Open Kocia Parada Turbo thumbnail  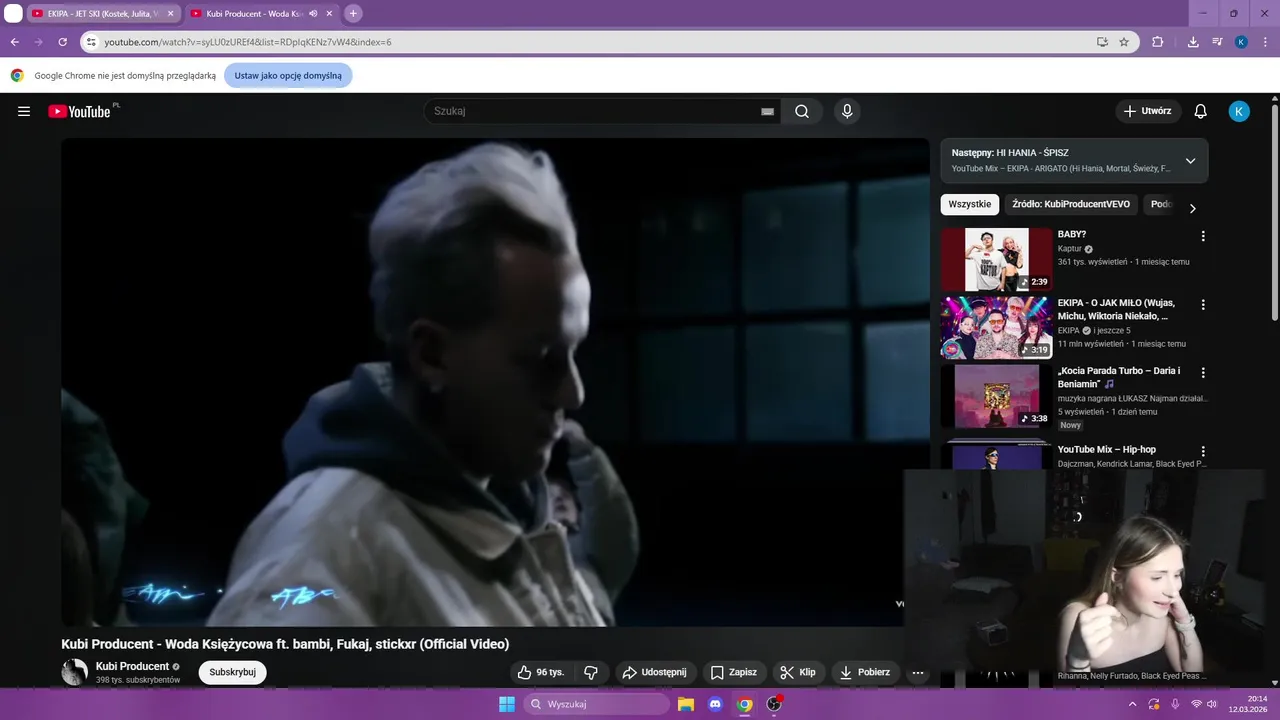pyautogui.click(x=996, y=395)
